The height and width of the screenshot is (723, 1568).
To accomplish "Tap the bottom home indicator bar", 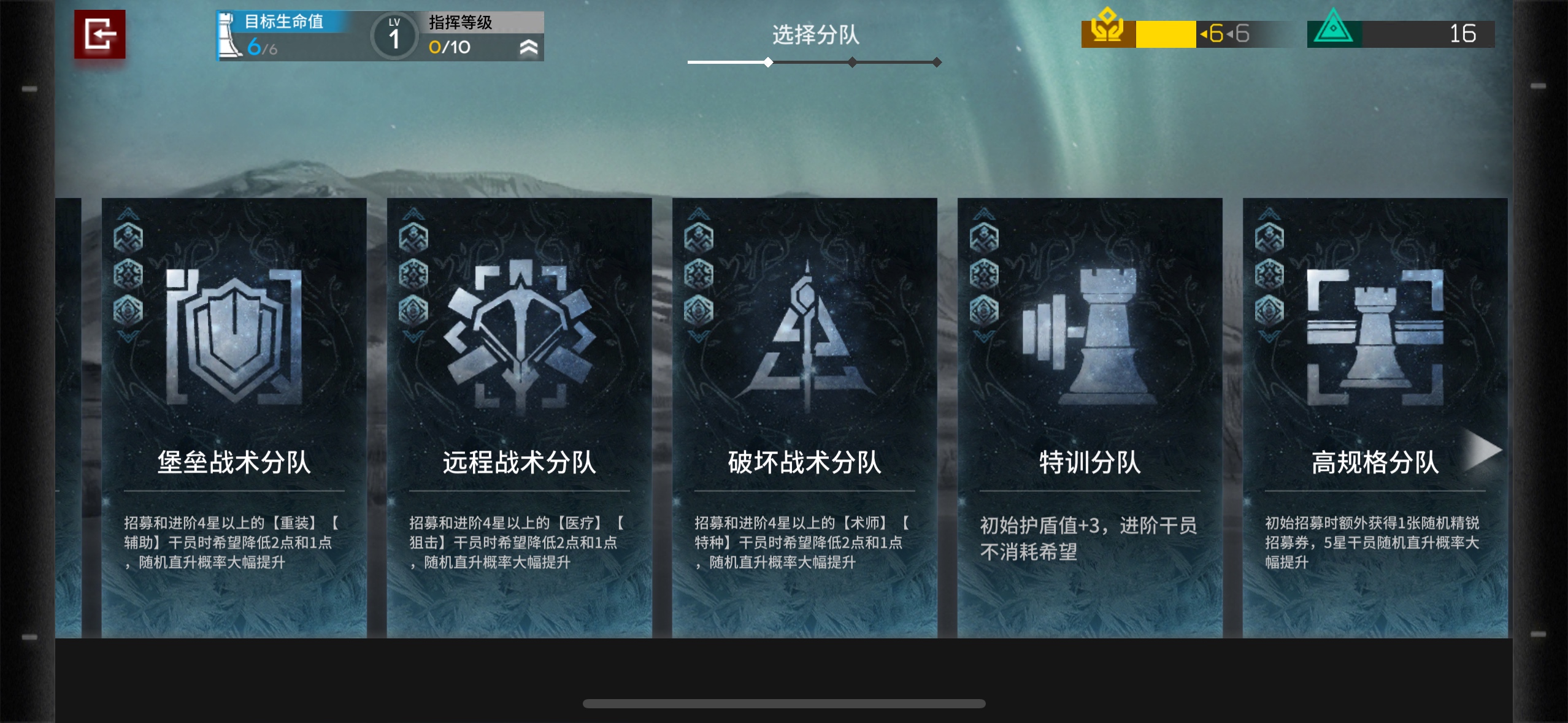I will (784, 703).
